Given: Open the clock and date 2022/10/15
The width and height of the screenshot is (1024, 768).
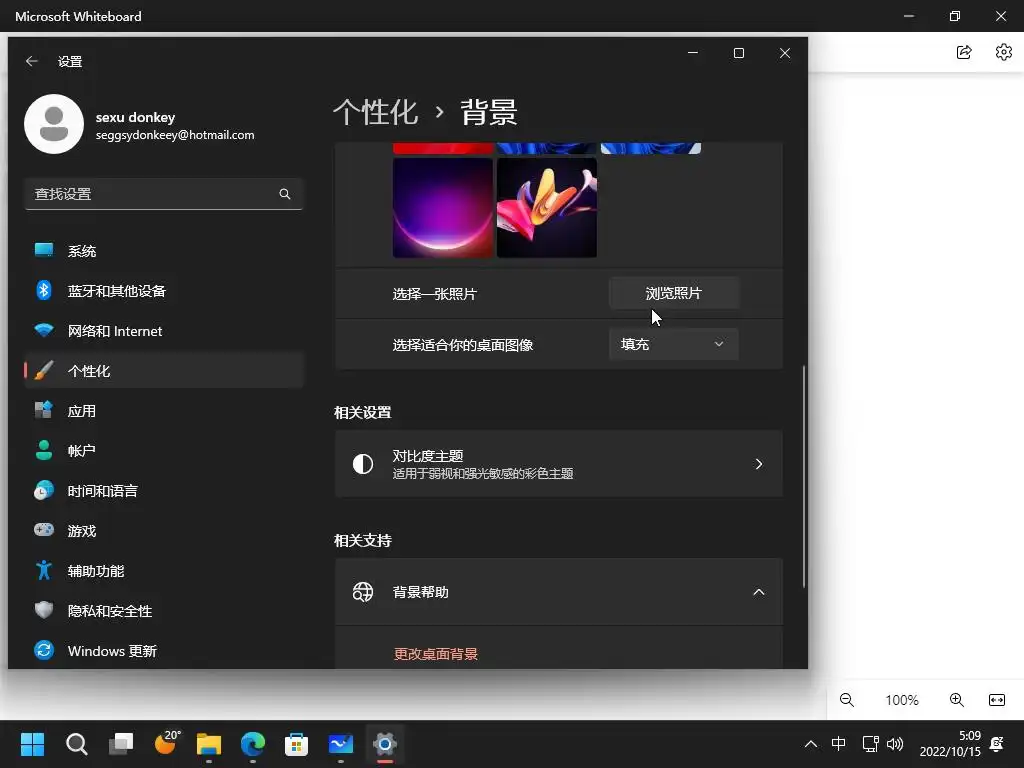Looking at the screenshot, I should coord(950,744).
